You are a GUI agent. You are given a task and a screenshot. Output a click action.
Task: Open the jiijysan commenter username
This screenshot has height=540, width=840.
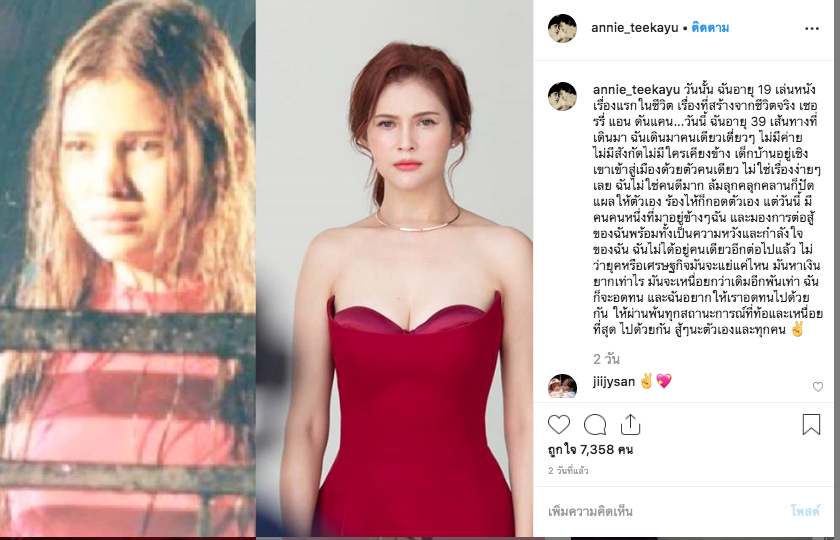[x=614, y=382]
